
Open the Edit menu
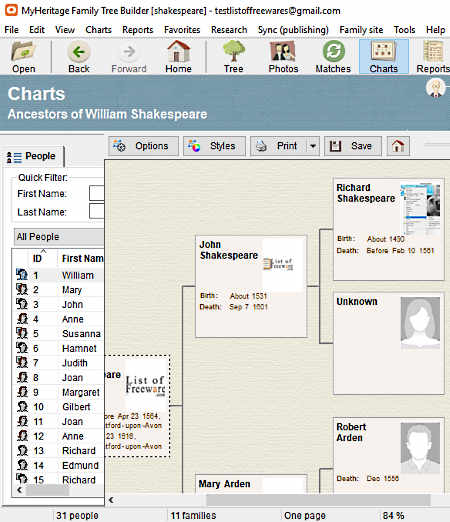[x=37, y=30]
